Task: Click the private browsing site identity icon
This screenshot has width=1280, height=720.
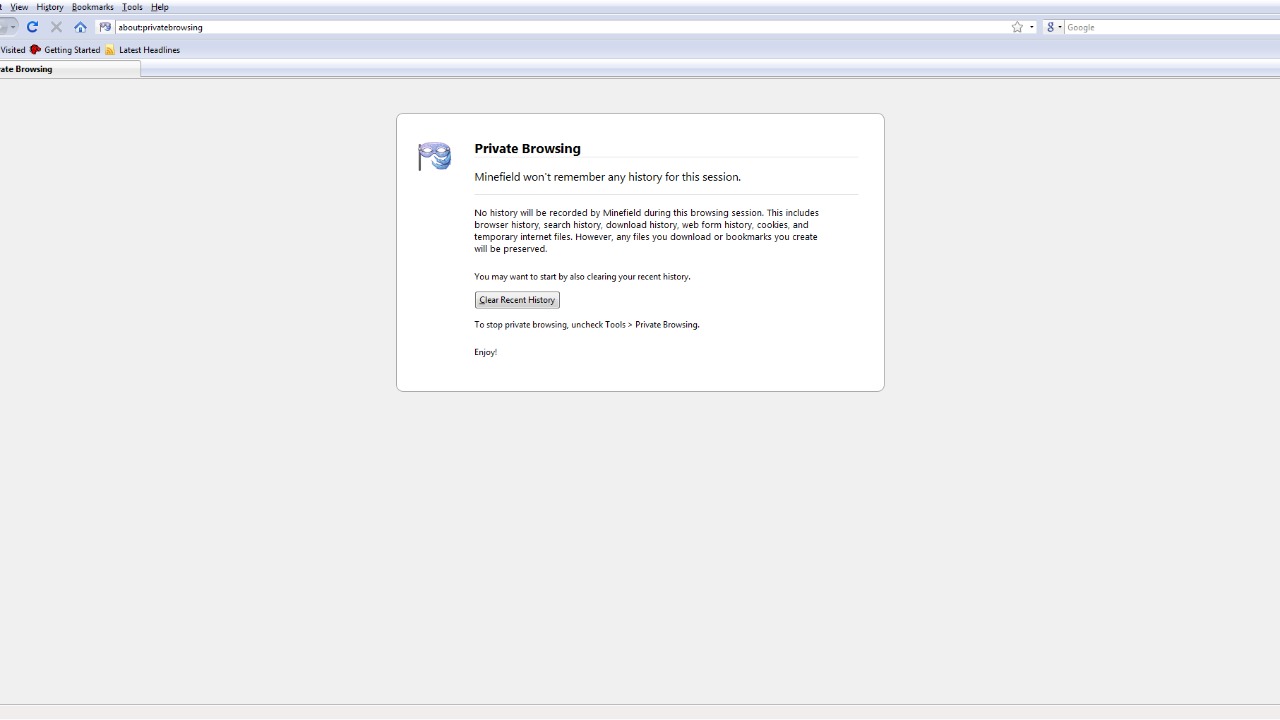Action: click(x=105, y=27)
